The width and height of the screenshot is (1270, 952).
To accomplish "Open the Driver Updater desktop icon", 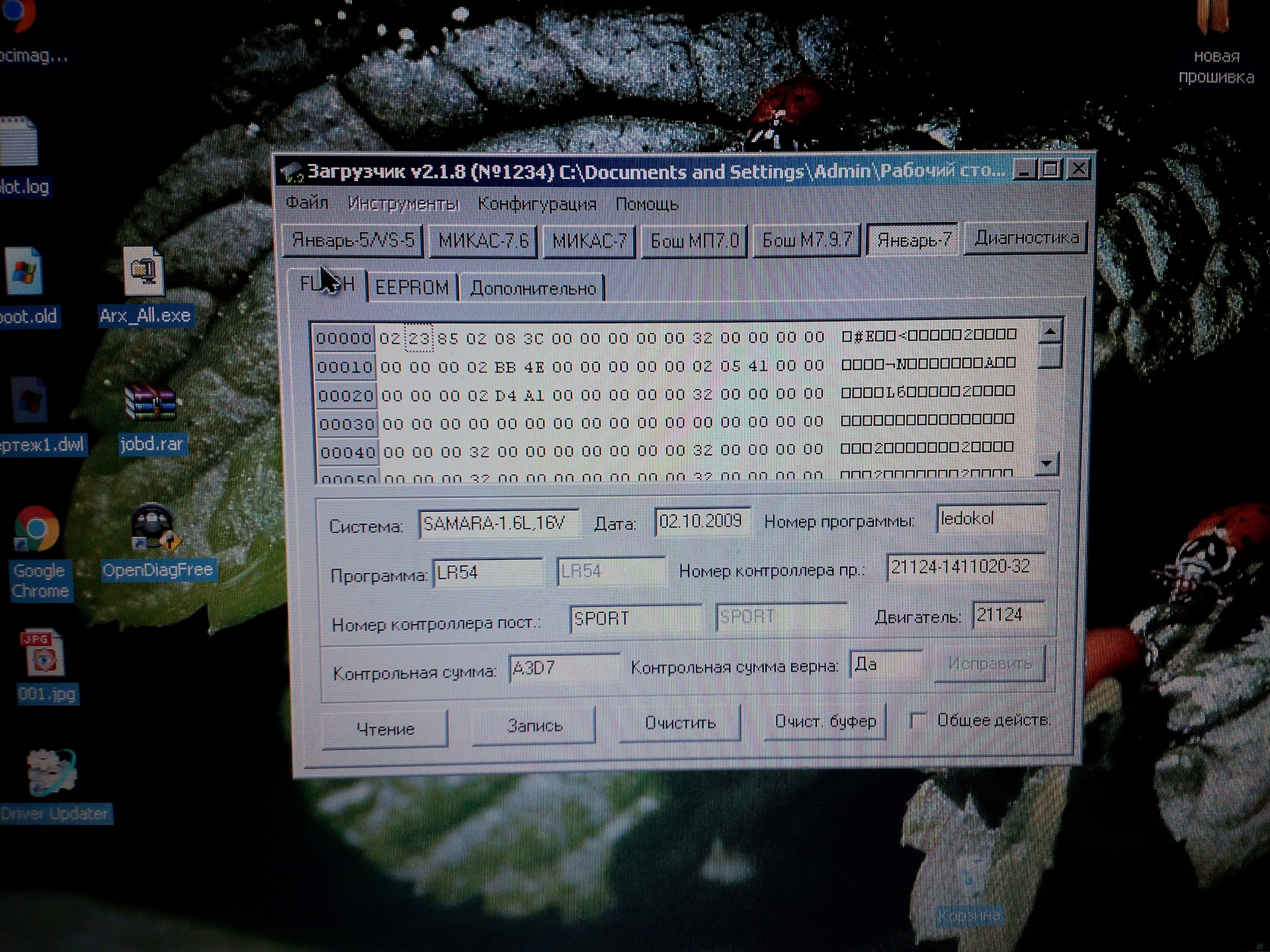I will tap(52, 773).
